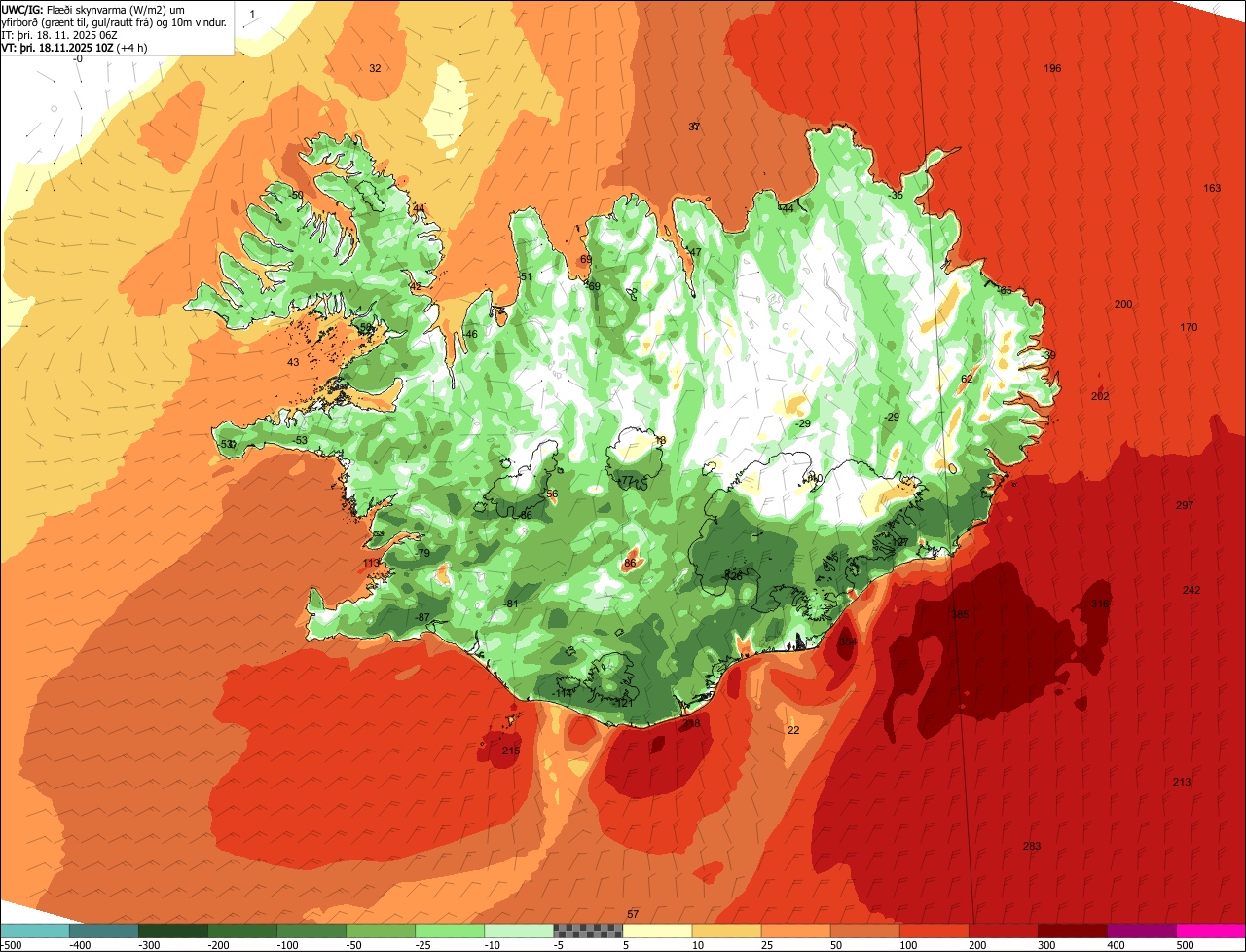Click the bright magenta legend swatch right of 500
This screenshot has height=952, width=1246.
[x=1211, y=932]
